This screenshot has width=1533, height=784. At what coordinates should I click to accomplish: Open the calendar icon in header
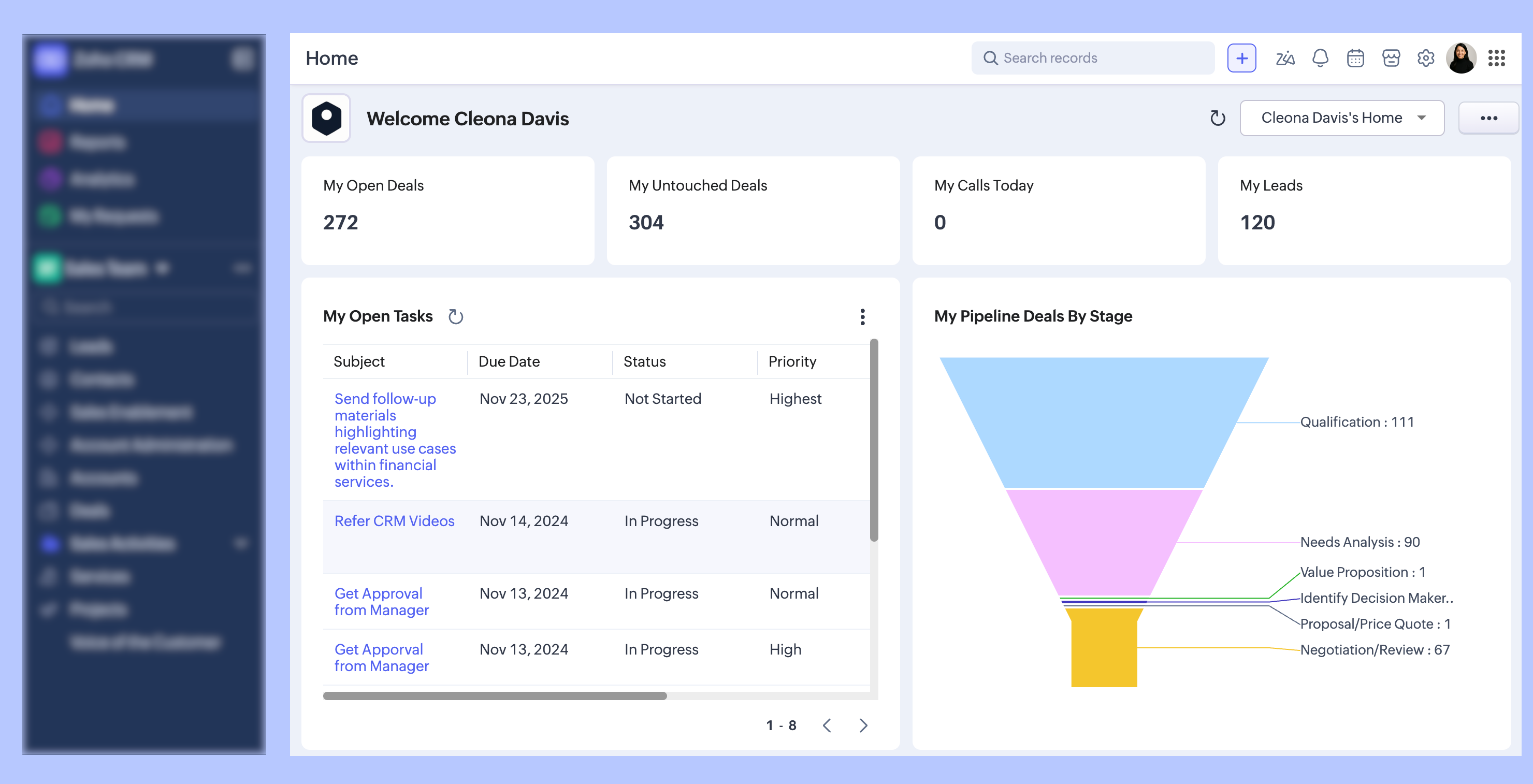(x=1355, y=57)
